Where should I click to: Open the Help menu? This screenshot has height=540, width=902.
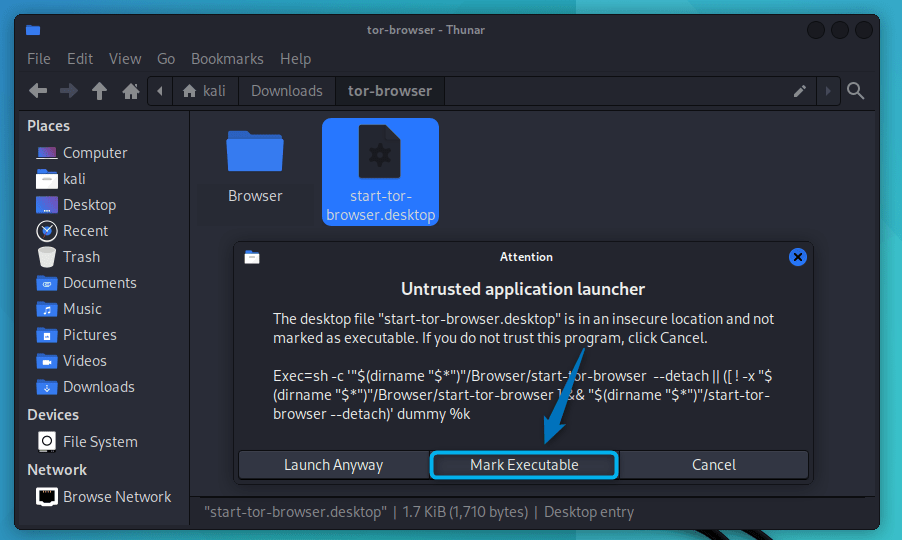tap(295, 59)
